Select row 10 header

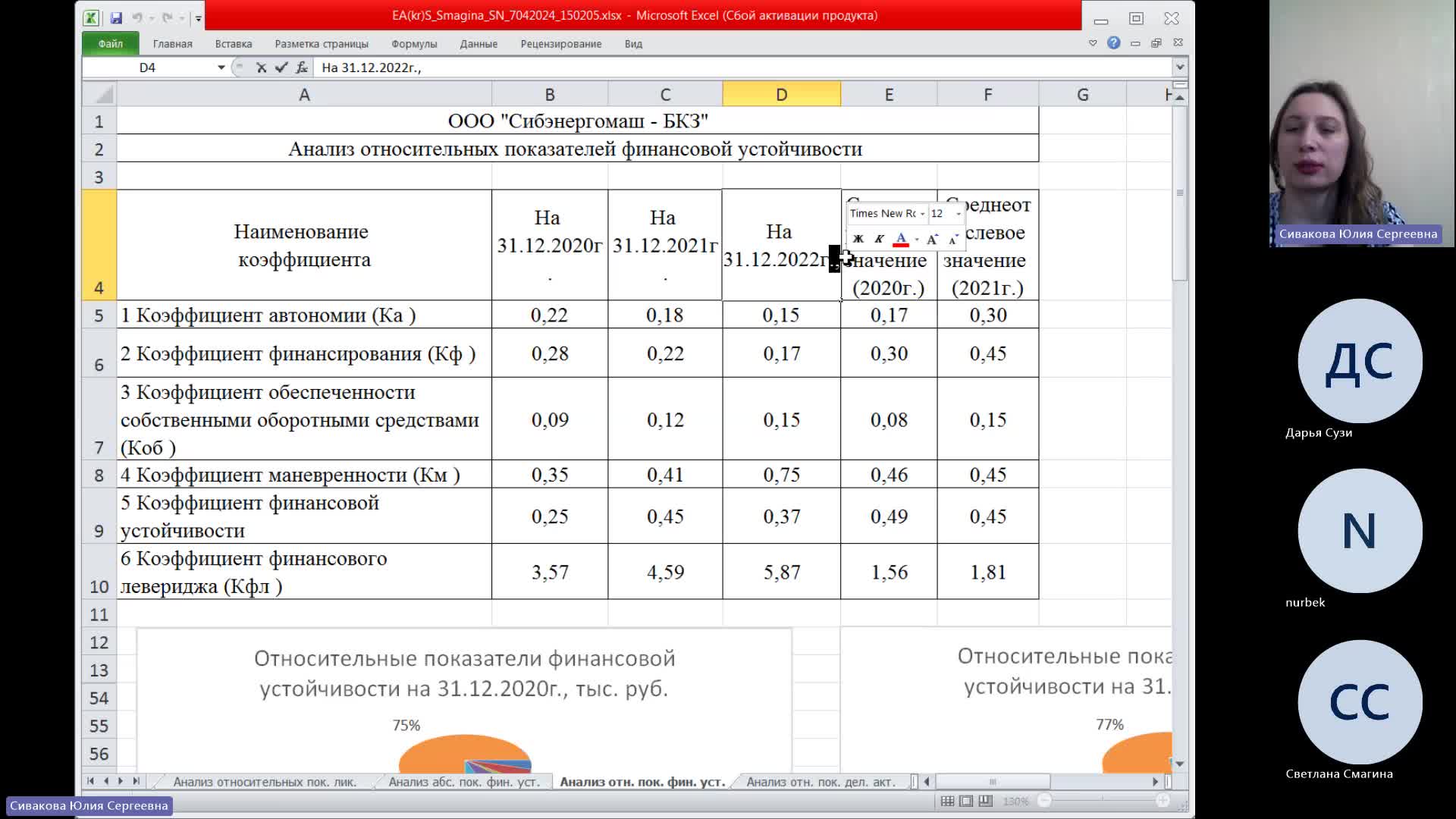[x=99, y=572]
